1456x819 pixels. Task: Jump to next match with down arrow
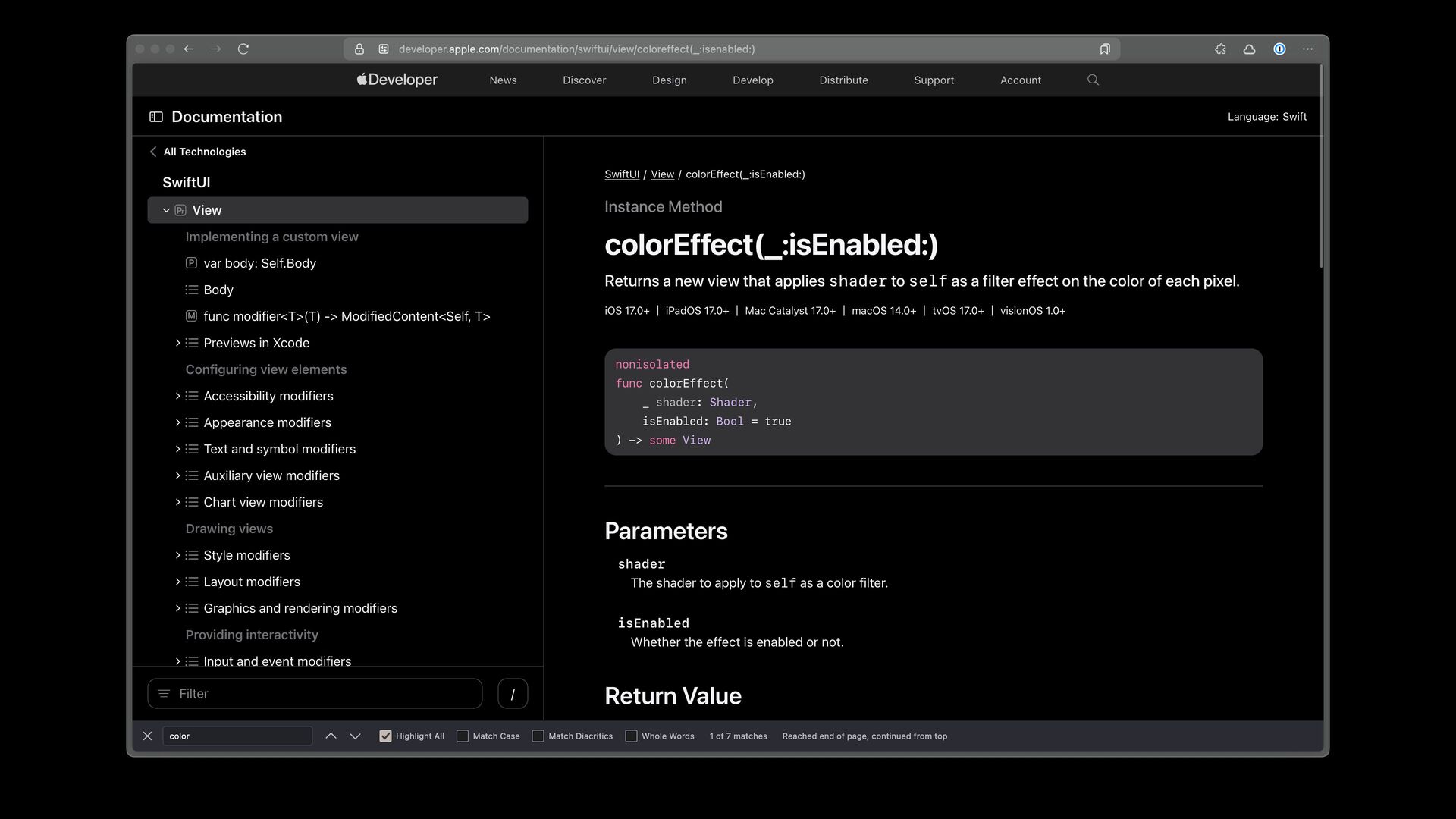coord(355,736)
